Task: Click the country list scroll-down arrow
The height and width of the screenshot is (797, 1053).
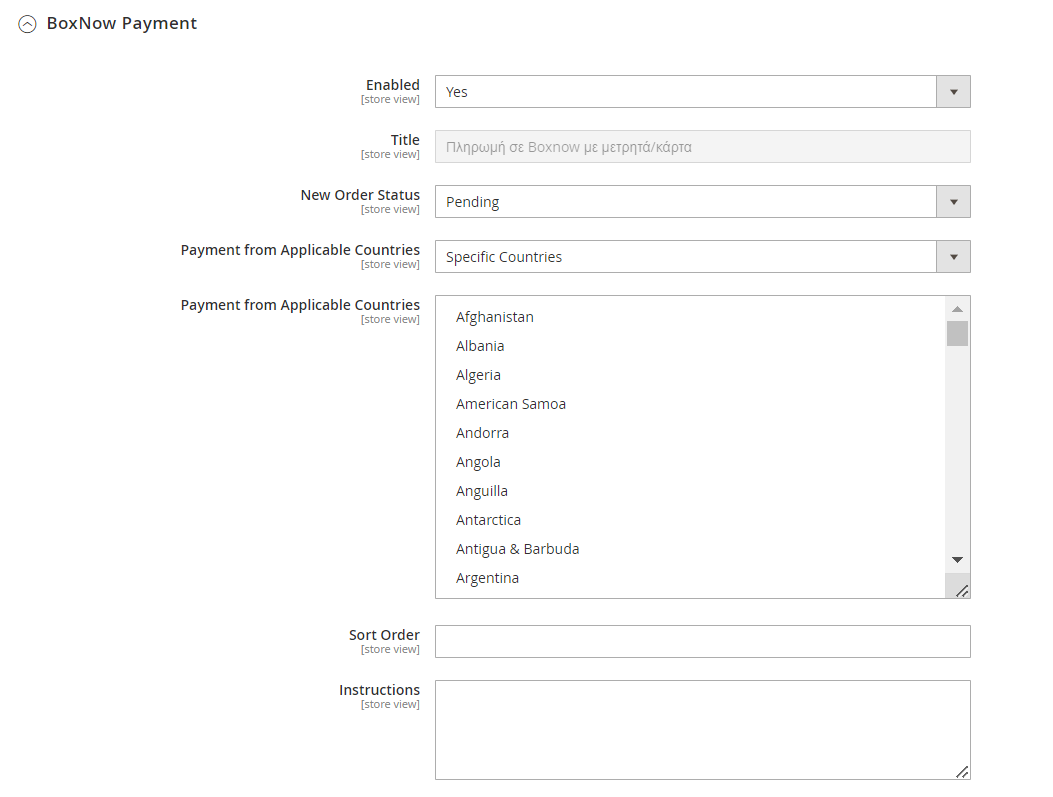Action: (957, 560)
